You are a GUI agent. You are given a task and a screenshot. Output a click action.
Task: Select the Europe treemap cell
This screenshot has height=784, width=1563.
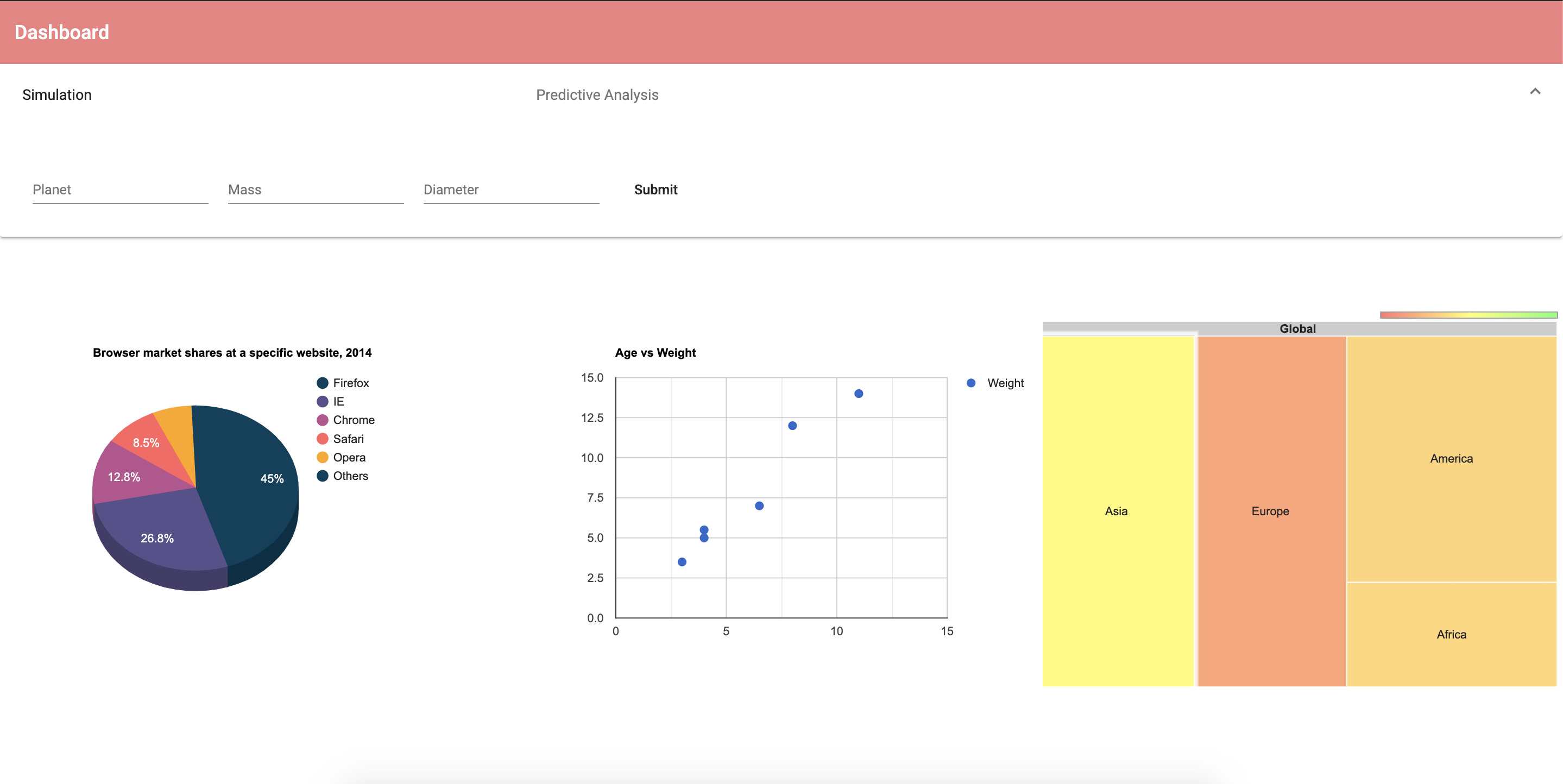click(x=1270, y=511)
